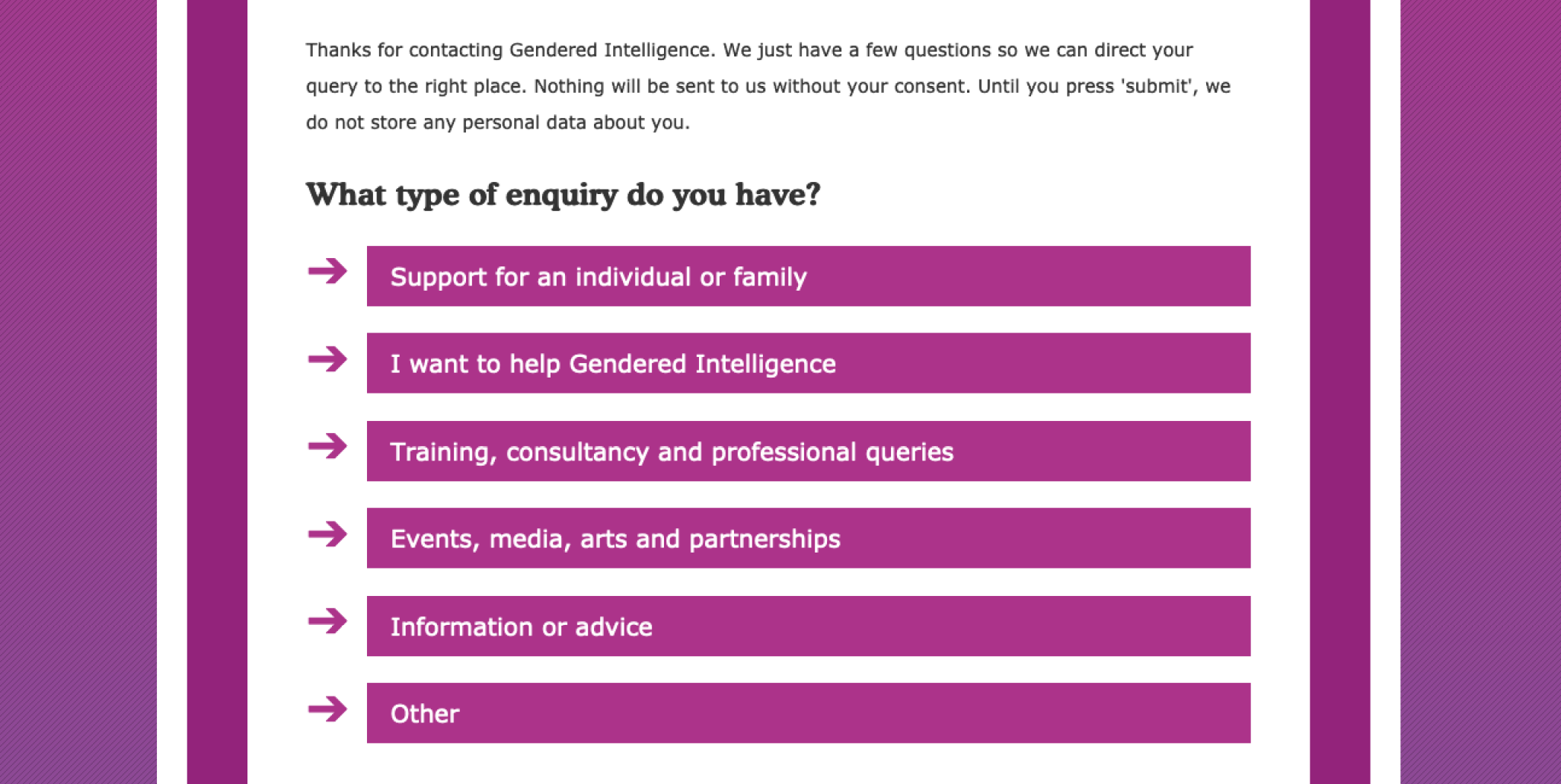
Task: Select the 'Information or advice' enquiry type
Action: tap(807, 624)
